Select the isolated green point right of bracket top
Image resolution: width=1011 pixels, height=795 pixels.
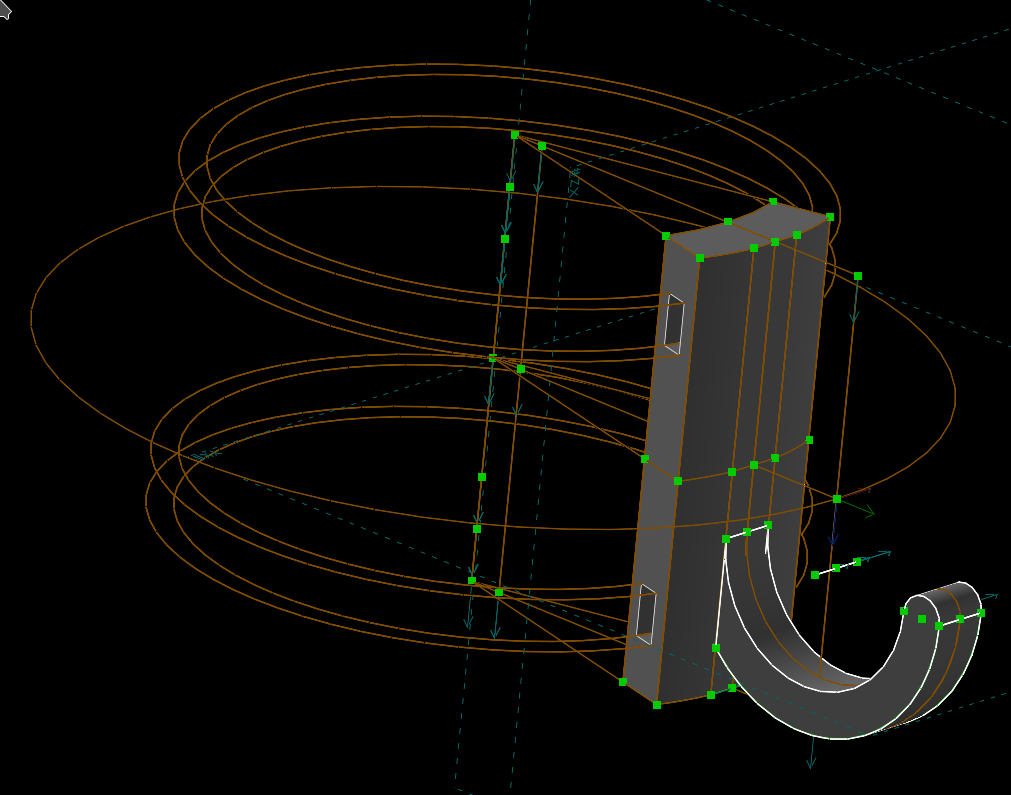(857, 275)
